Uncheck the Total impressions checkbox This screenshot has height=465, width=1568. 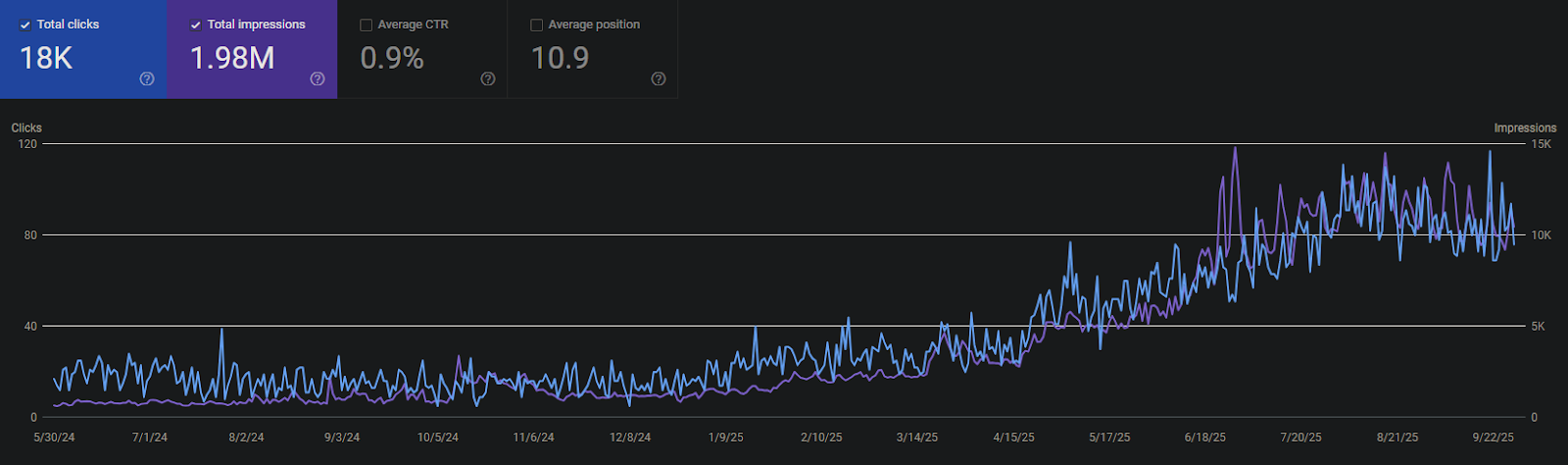196,25
